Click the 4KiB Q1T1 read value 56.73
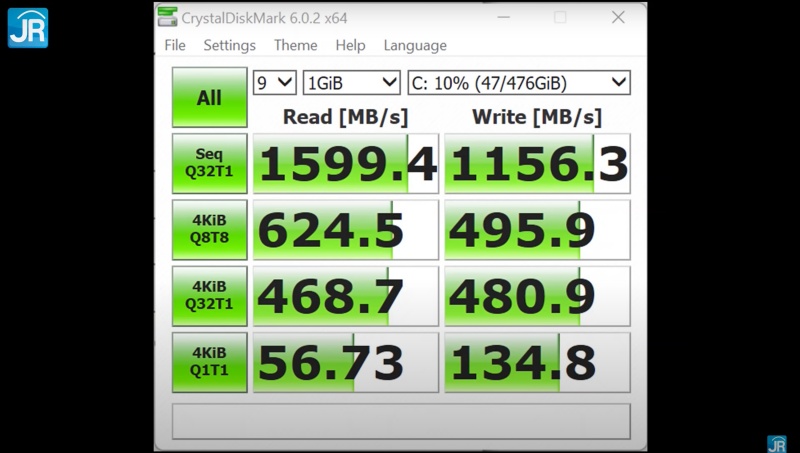Screen dimensions: 800x453 point(346,362)
